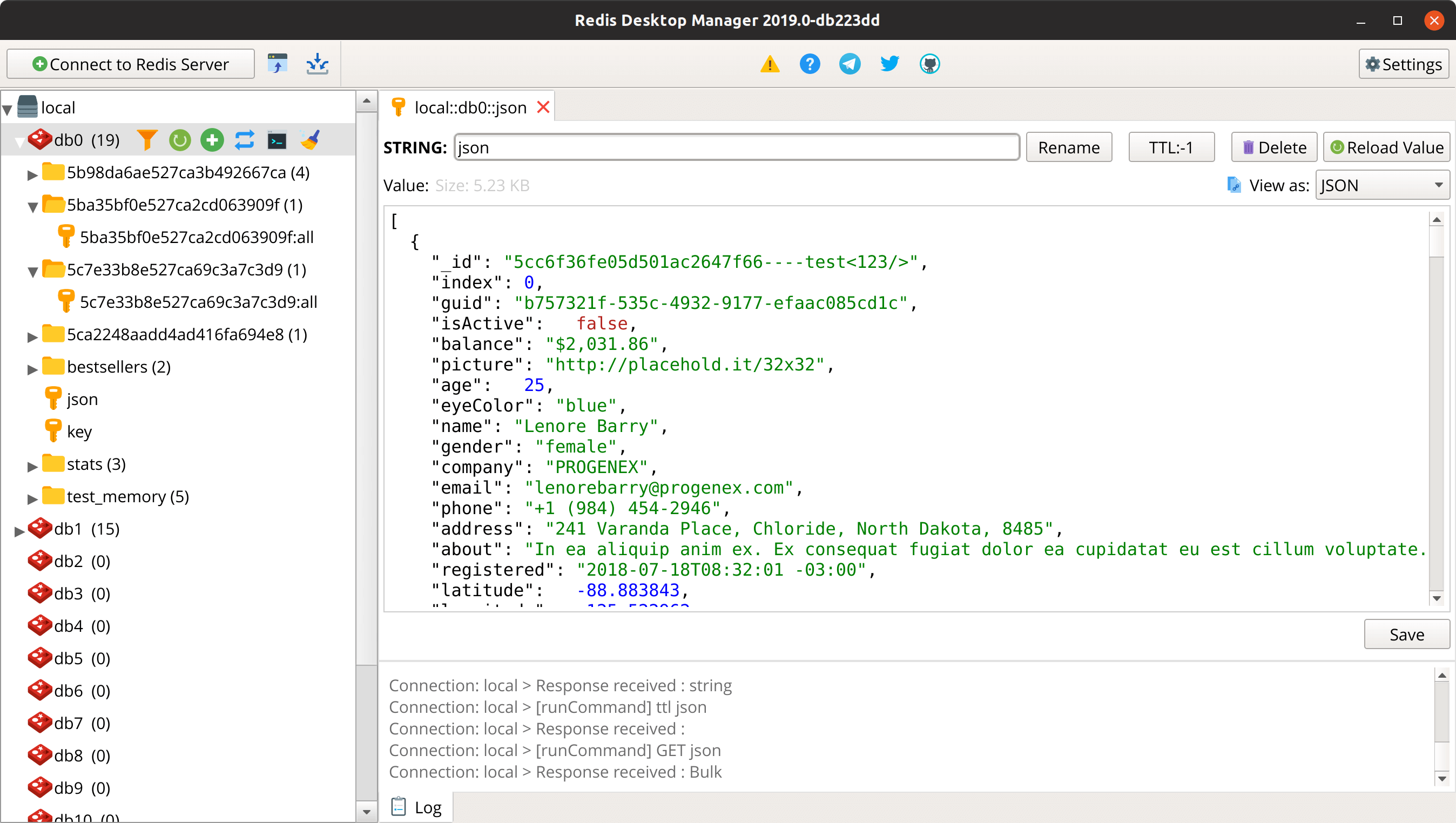
Task: Click the Reload Value button
Action: pos(1386,147)
